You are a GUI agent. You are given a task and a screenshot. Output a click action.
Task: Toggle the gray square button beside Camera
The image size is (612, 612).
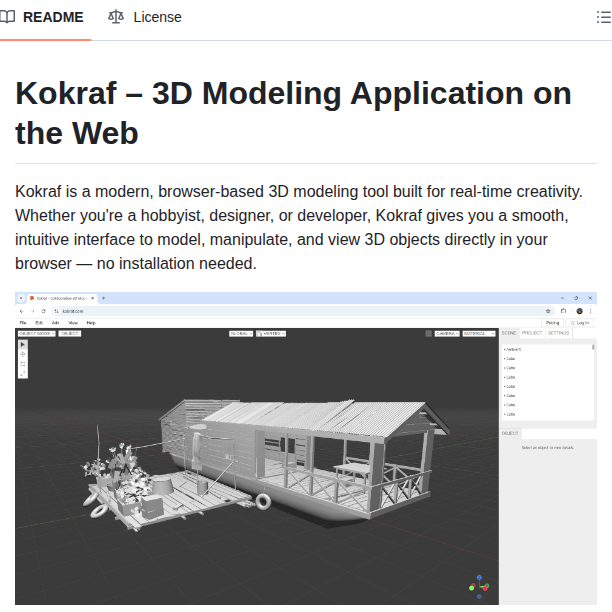click(428, 333)
